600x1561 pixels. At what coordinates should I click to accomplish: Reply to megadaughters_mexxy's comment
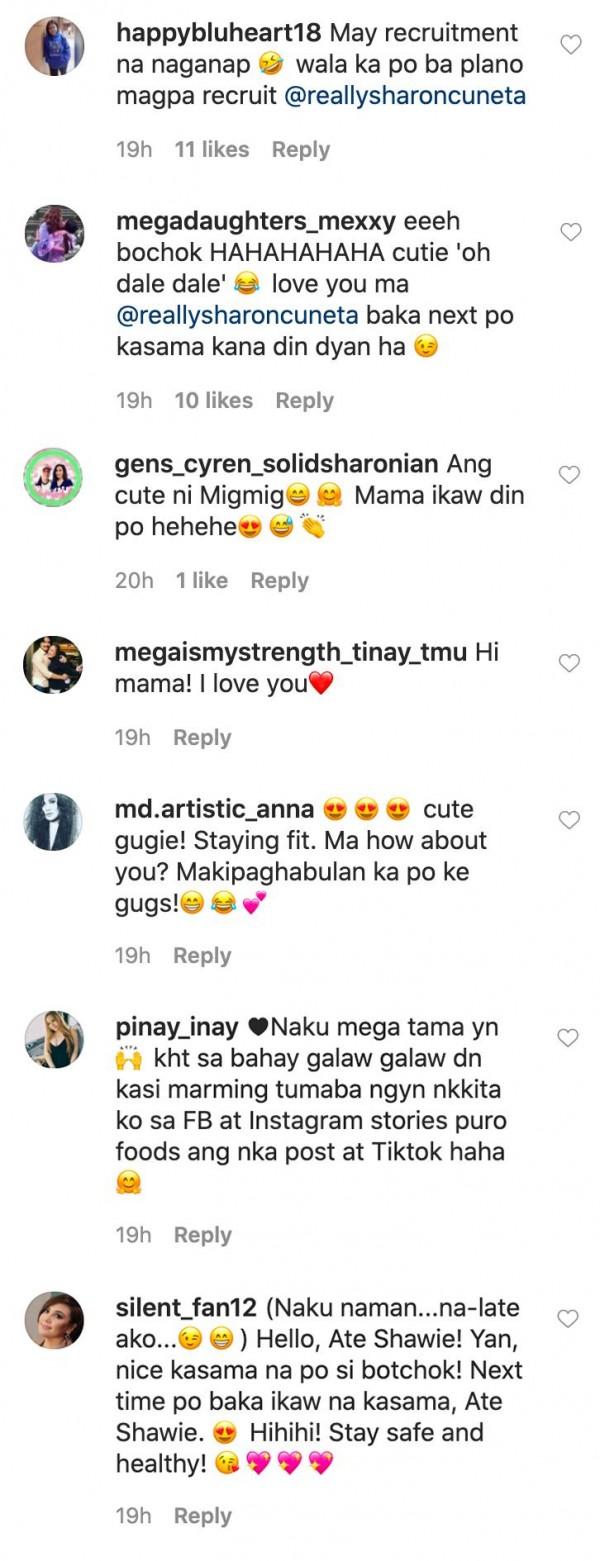(x=304, y=401)
